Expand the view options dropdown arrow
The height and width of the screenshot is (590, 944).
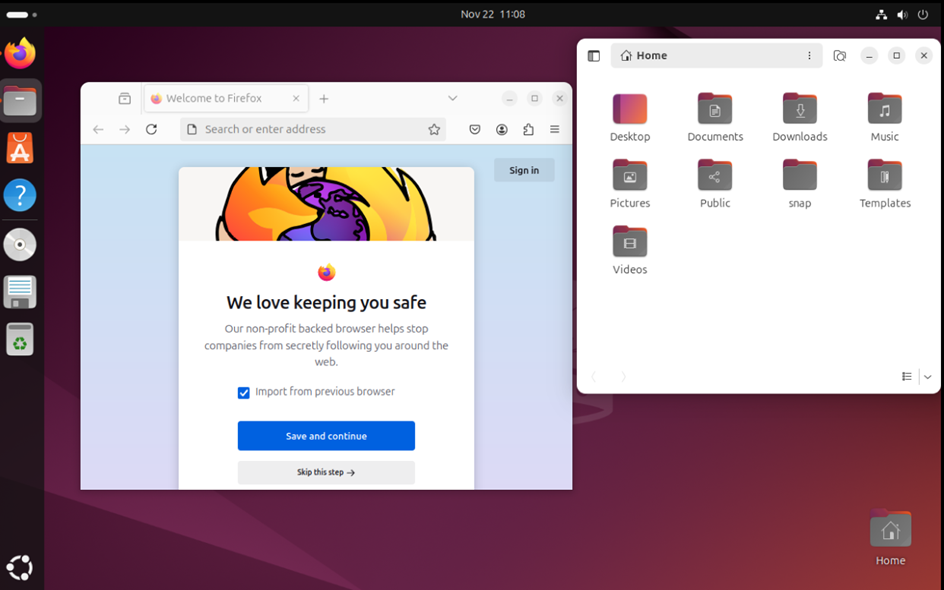click(x=928, y=377)
